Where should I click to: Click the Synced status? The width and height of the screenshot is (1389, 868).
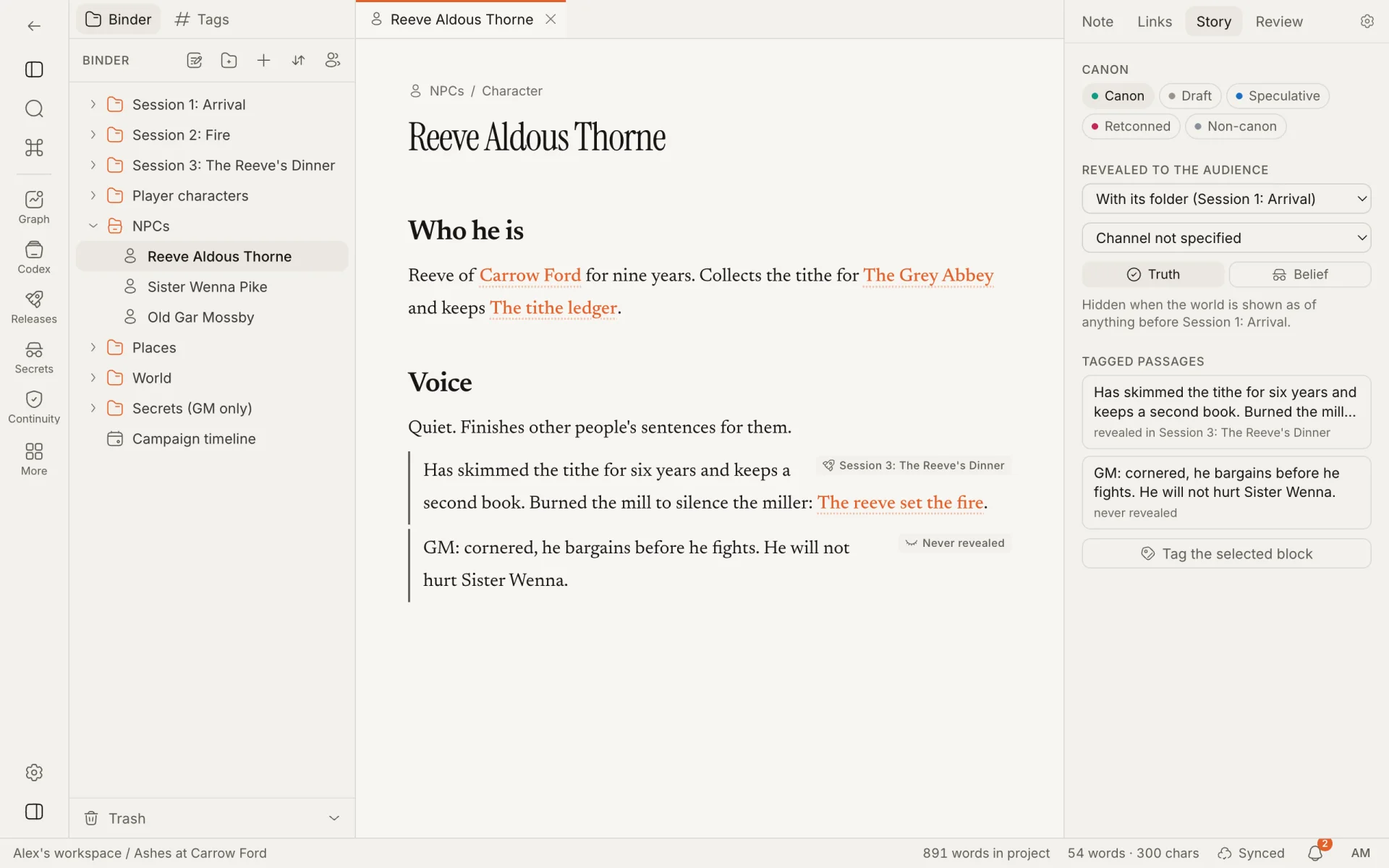click(1251, 854)
